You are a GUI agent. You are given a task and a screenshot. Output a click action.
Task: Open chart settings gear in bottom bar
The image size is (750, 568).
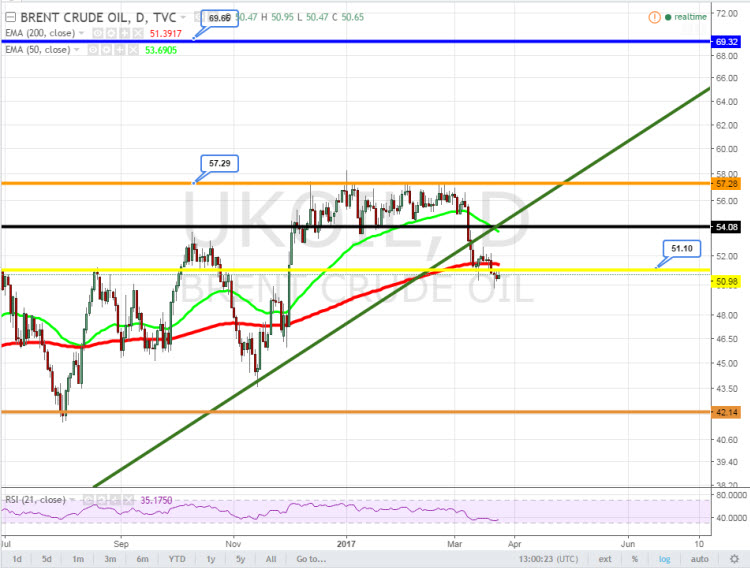(734, 559)
